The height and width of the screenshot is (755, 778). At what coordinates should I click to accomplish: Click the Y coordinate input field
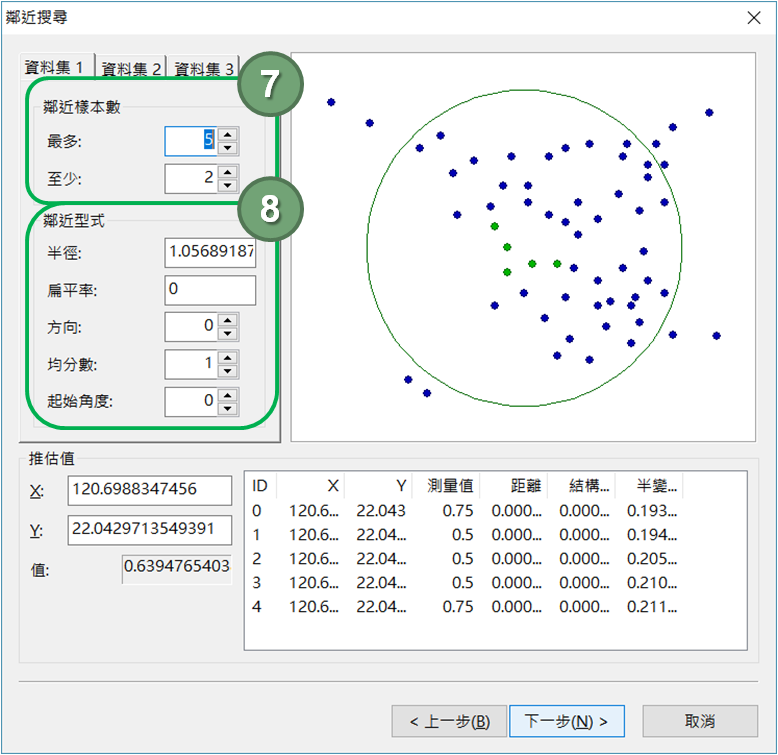point(150,530)
